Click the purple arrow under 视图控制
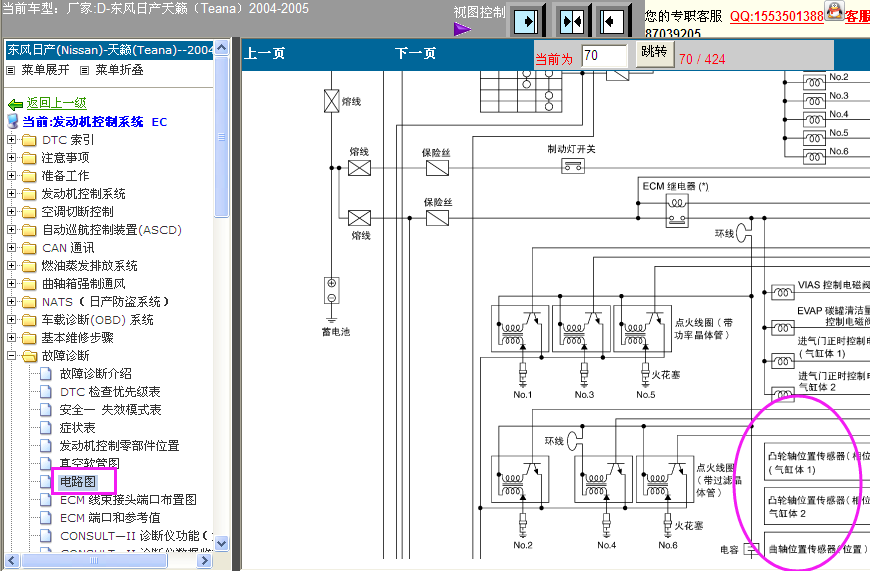The image size is (870, 571). (x=462, y=29)
